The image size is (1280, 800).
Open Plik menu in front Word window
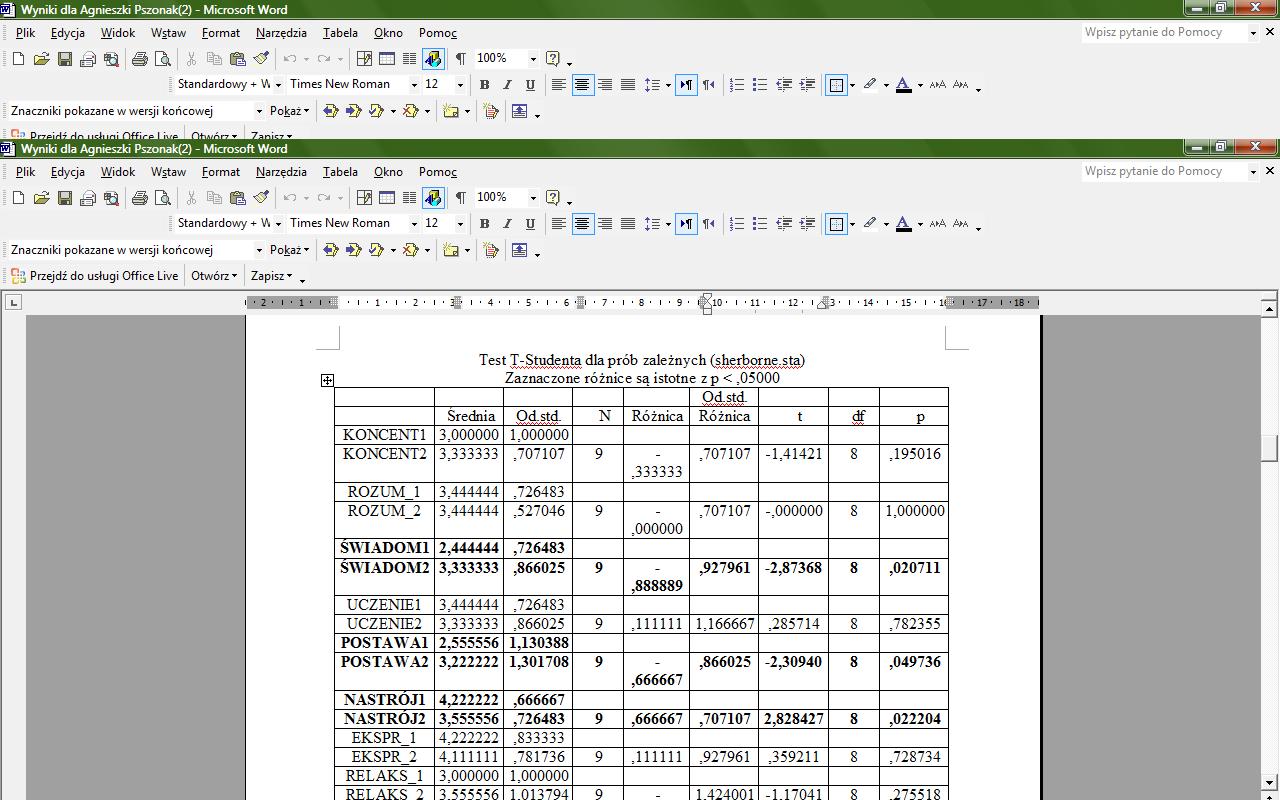point(26,172)
